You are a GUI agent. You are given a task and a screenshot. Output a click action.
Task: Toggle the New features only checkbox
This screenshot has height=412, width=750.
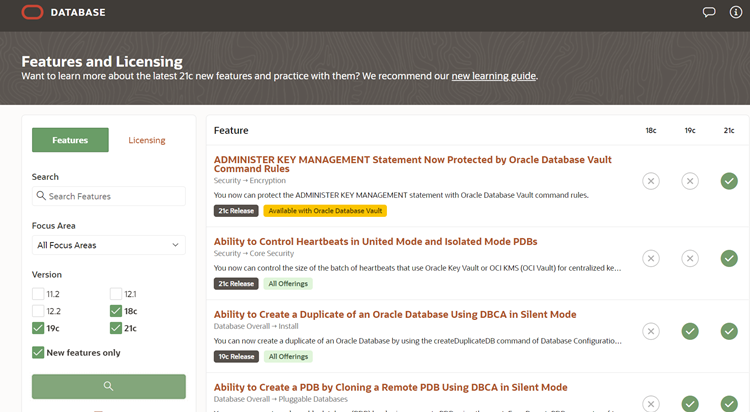pos(38,352)
